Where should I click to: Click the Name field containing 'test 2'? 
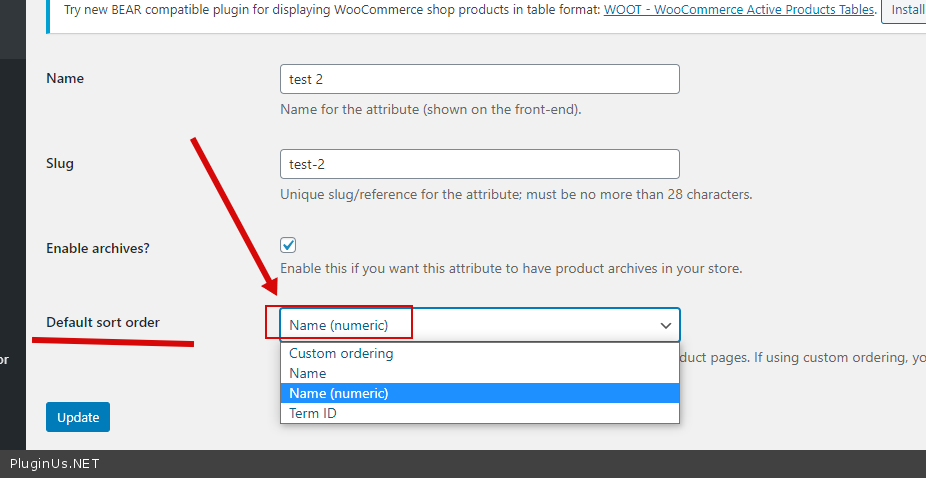point(479,79)
